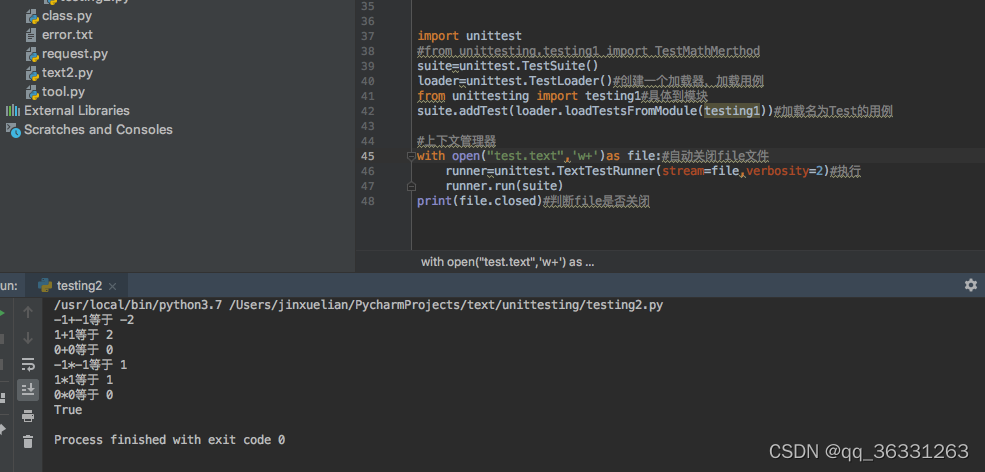This screenshot has height=472, width=985.
Task: Click the 'suite.addTest(loader.loadTestsFromModule' line
Action: coord(655,111)
